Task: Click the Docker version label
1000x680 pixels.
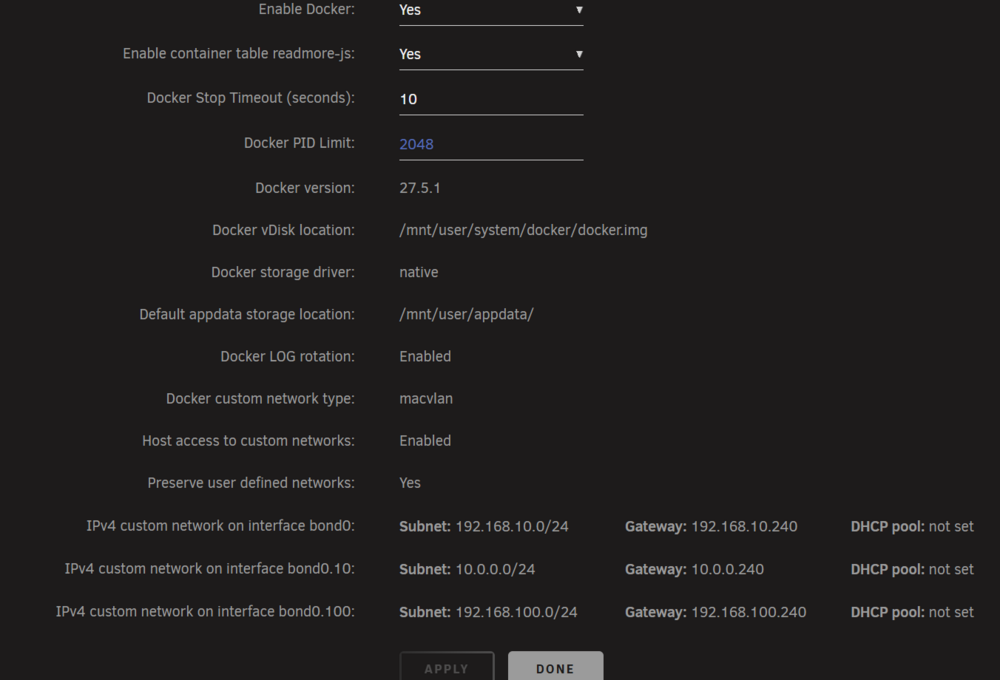Action: point(305,188)
